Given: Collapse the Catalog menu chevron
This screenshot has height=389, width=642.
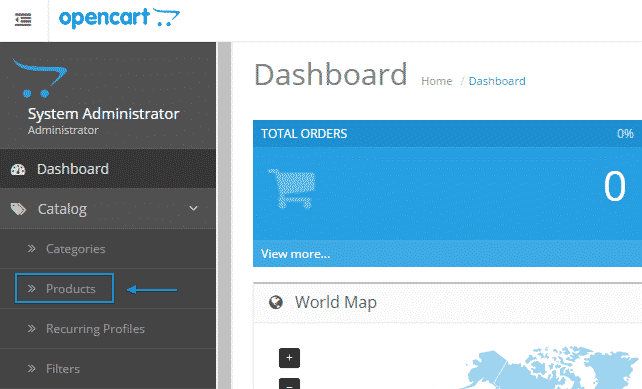Looking at the screenshot, I should 193,208.
